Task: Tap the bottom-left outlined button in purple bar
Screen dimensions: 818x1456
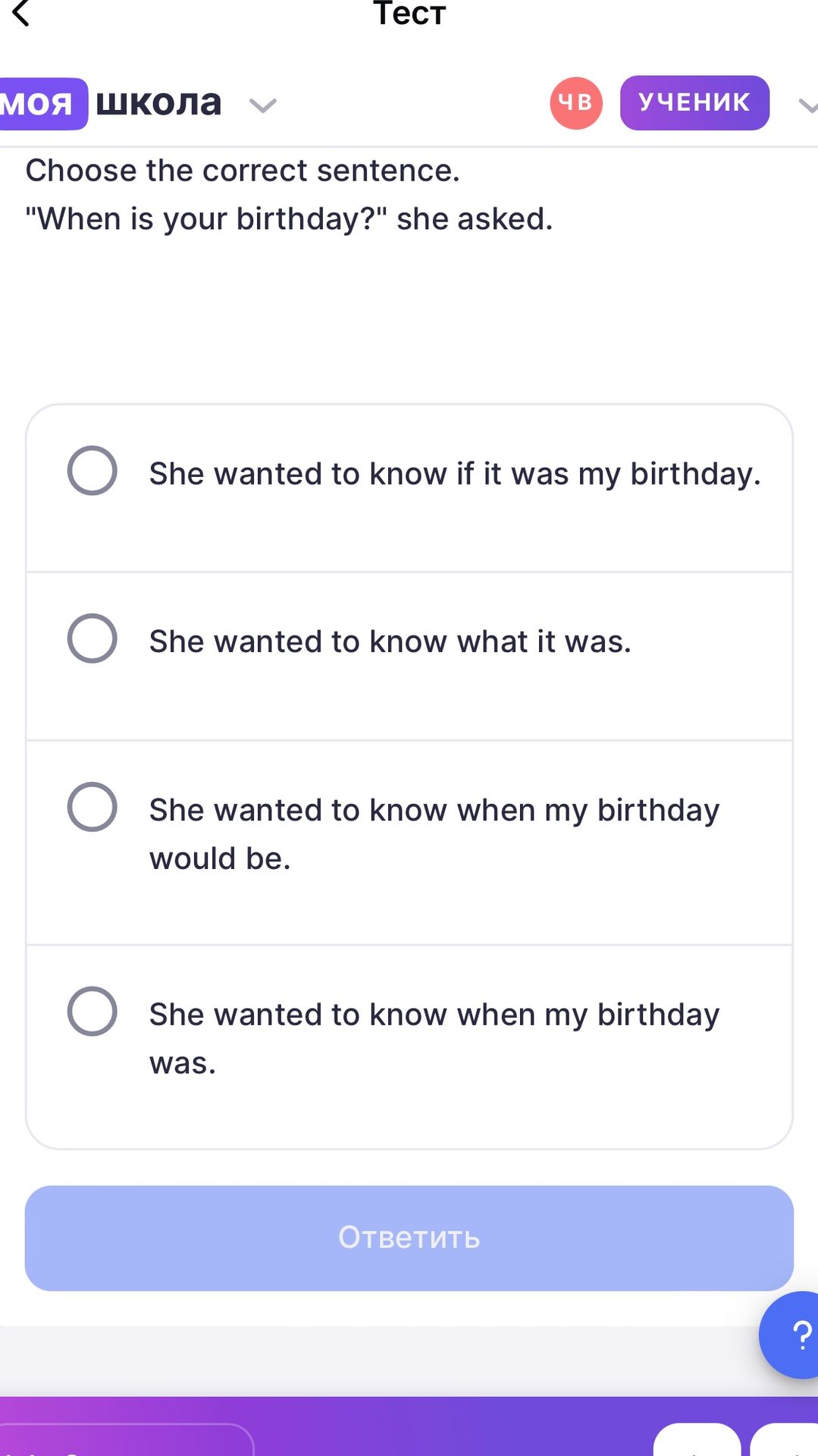Action: tap(127, 1439)
